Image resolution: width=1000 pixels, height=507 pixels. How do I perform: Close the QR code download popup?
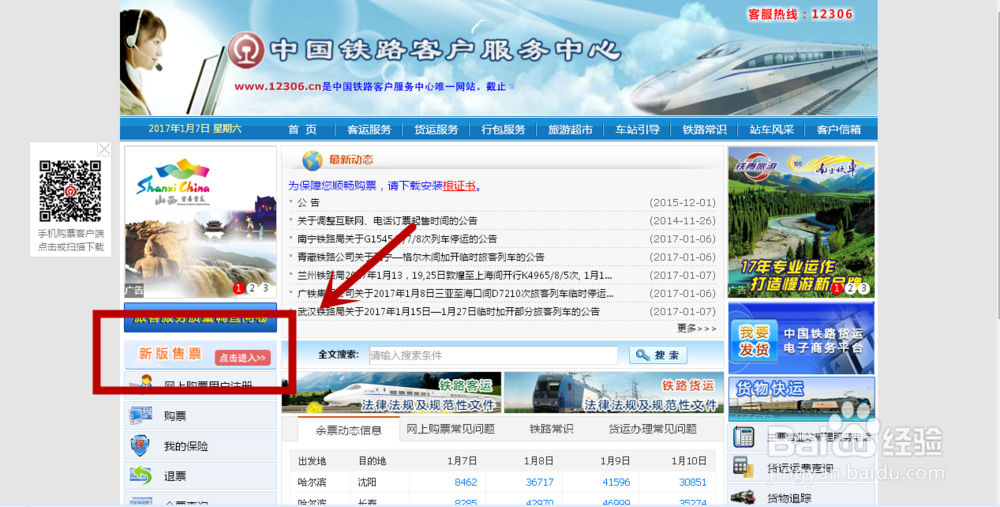point(105,149)
